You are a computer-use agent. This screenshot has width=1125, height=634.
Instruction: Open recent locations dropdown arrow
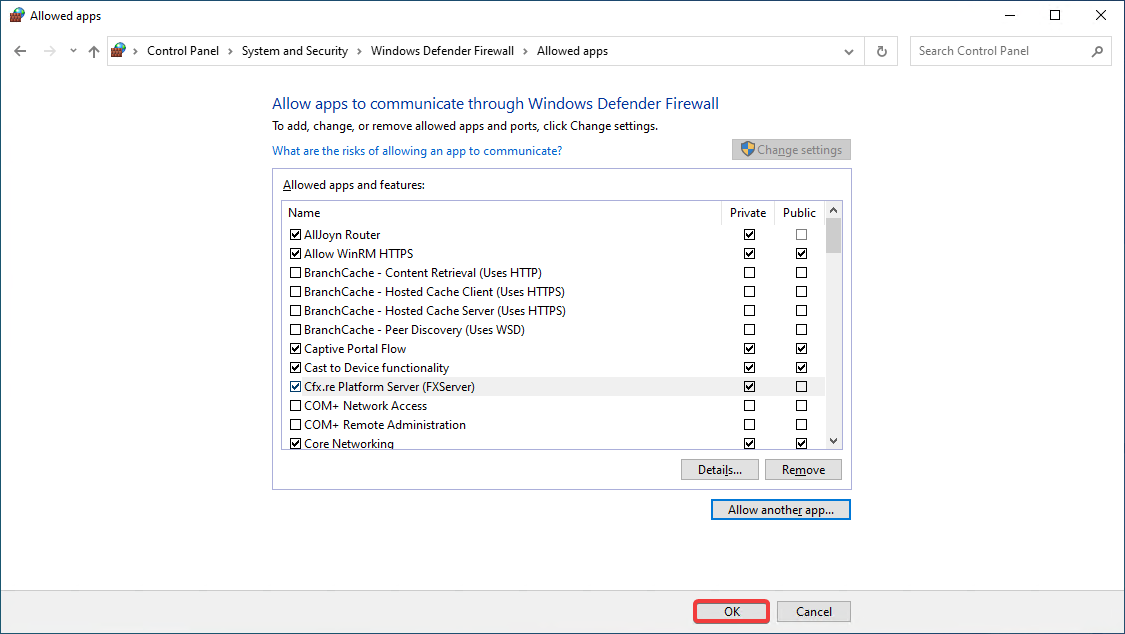click(73, 51)
